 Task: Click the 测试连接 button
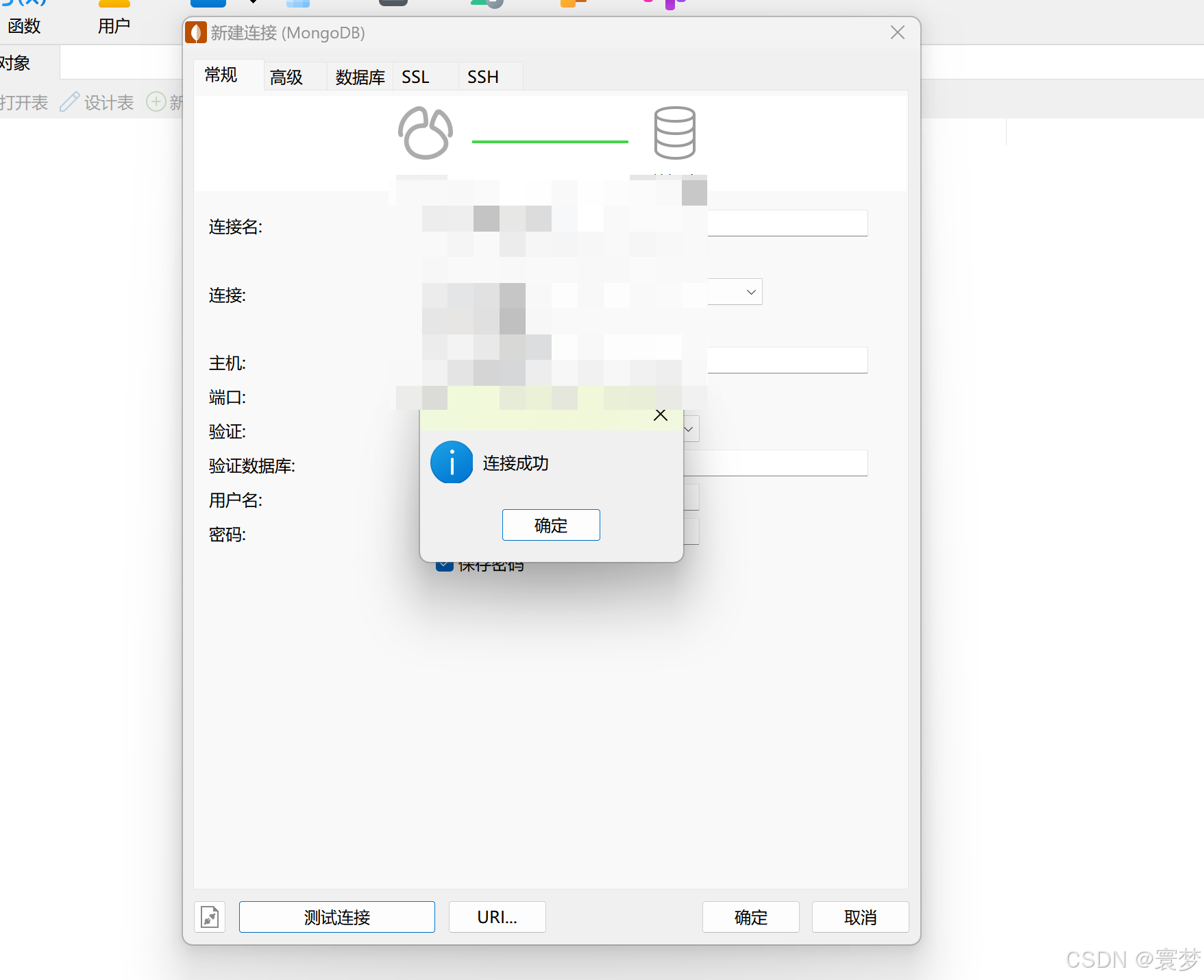click(x=337, y=917)
